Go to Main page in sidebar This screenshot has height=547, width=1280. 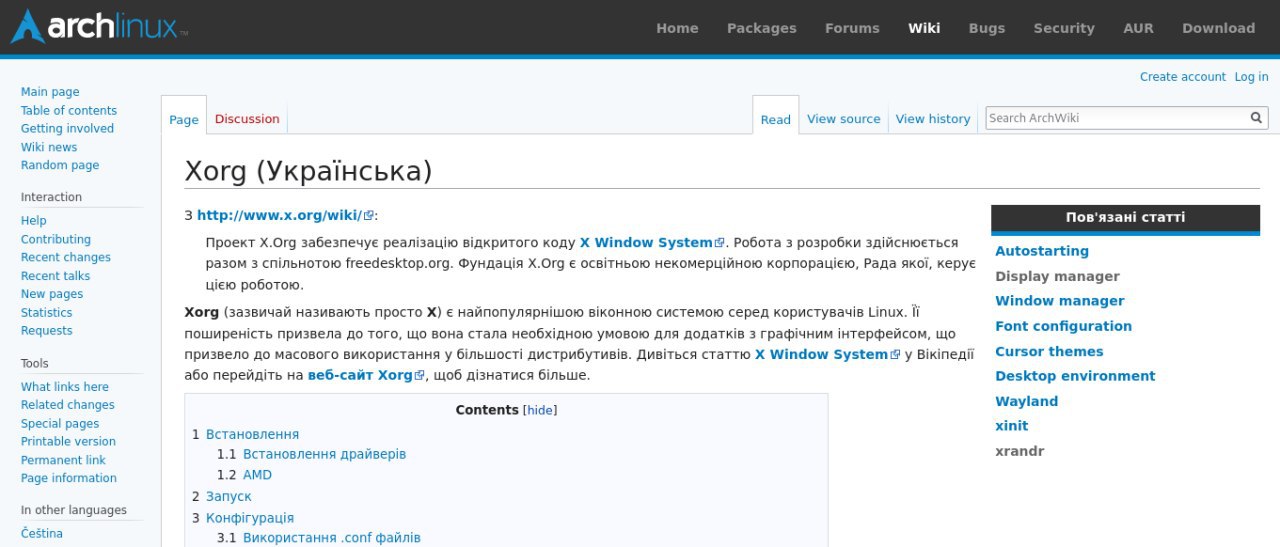tap(50, 92)
